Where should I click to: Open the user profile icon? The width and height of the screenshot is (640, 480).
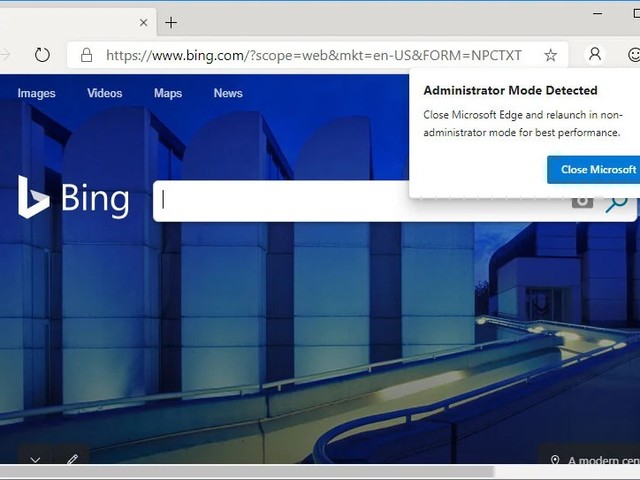pos(595,54)
